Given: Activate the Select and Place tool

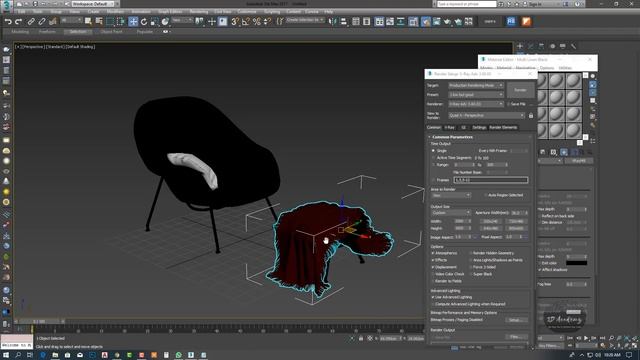Looking at the screenshot, I should 165,21.
